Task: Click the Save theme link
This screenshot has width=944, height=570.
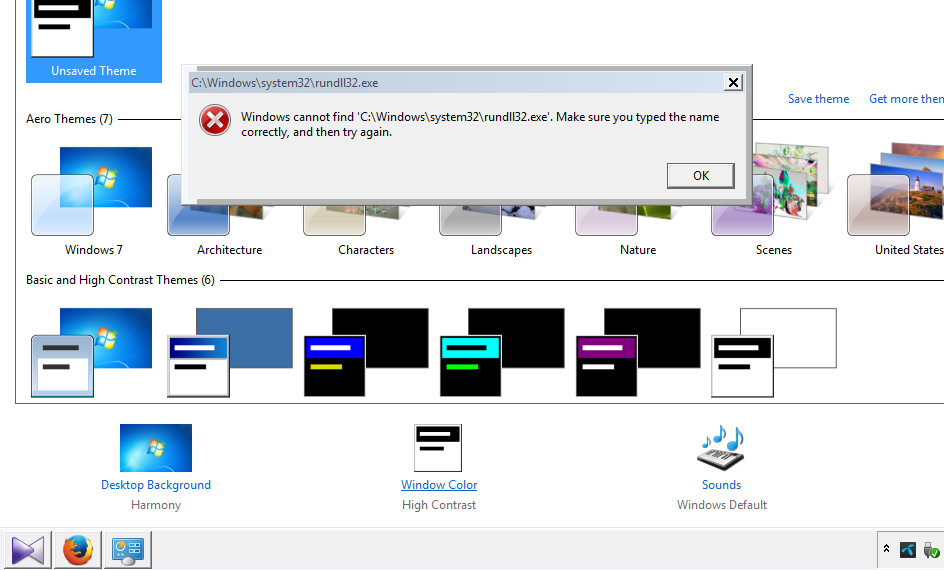Action: coord(818,99)
